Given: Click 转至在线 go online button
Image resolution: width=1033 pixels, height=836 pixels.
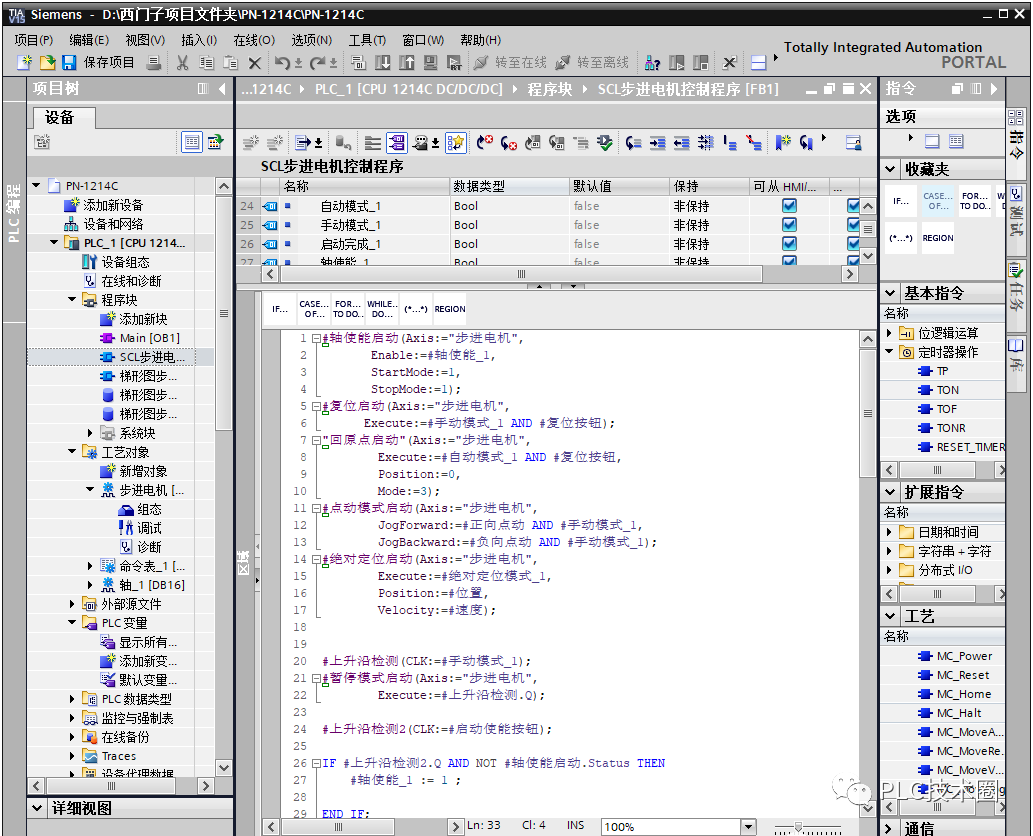Looking at the screenshot, I should click(511, 63).
